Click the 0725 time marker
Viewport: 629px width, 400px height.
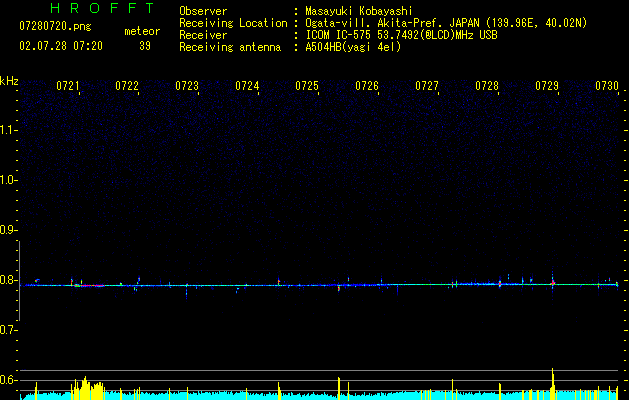point(307,86)
